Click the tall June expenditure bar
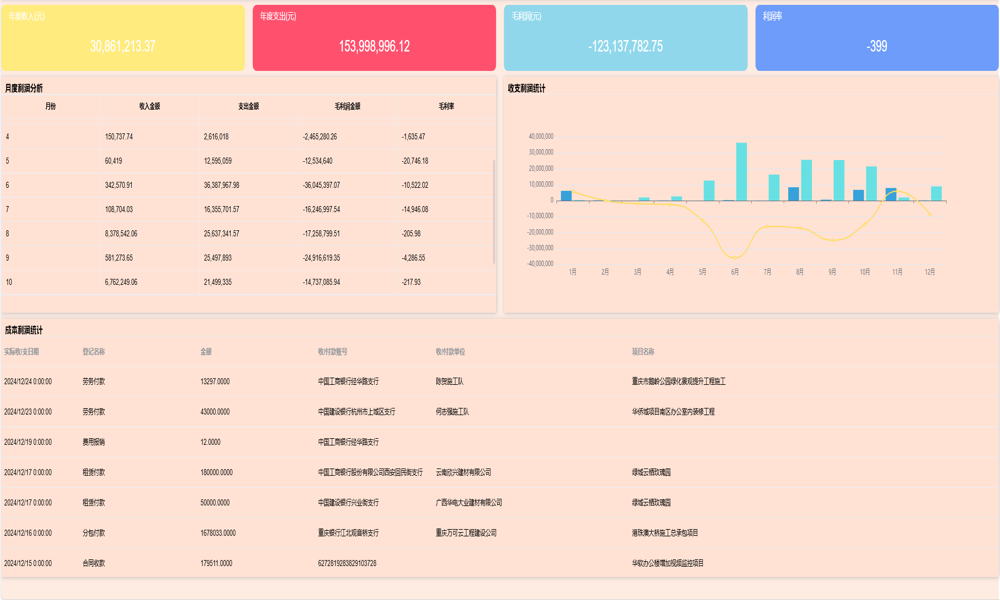 pyautogui.click(x=741, y=170)
